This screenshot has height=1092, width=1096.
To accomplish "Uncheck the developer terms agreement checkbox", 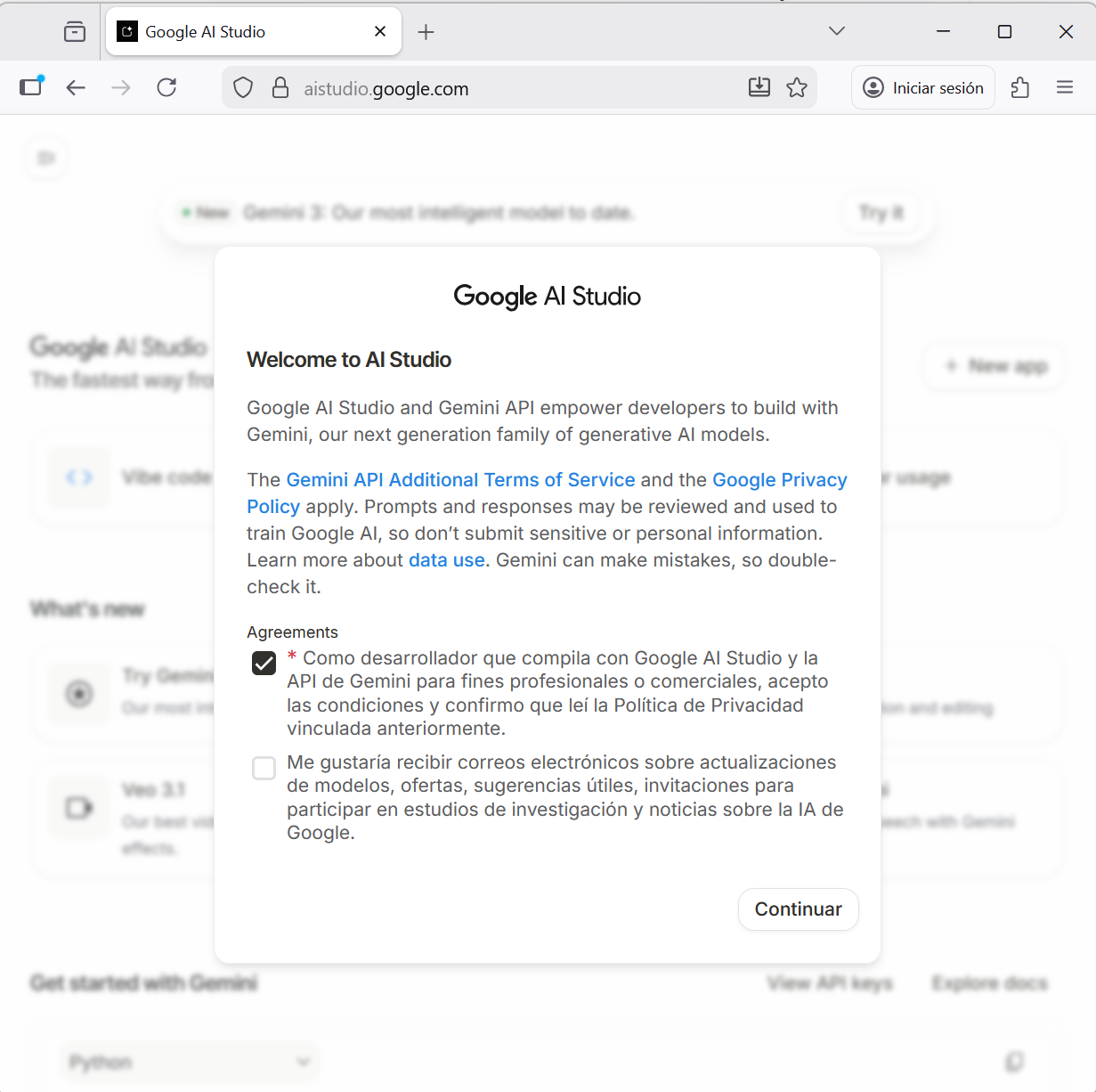I will click(264, 664).
